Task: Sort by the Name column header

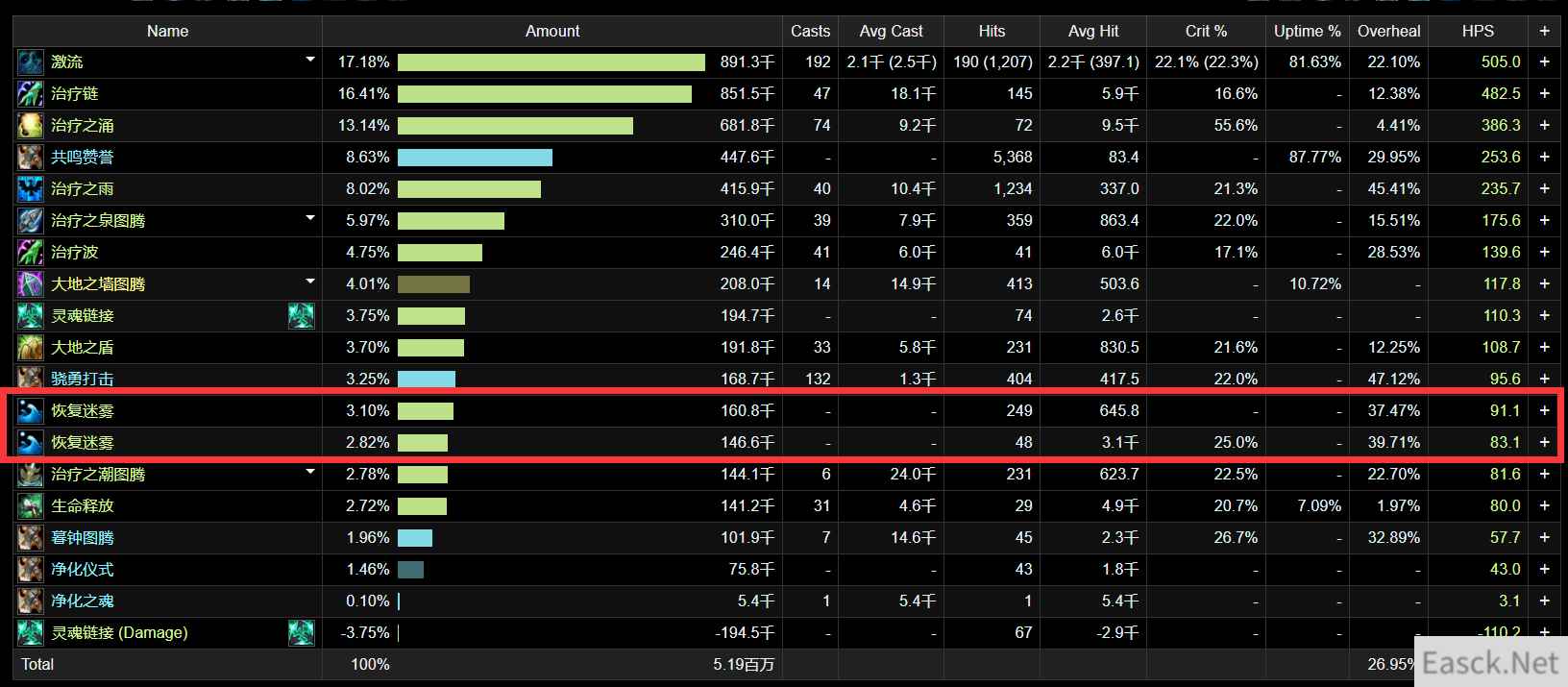Action: pos(167,31)
